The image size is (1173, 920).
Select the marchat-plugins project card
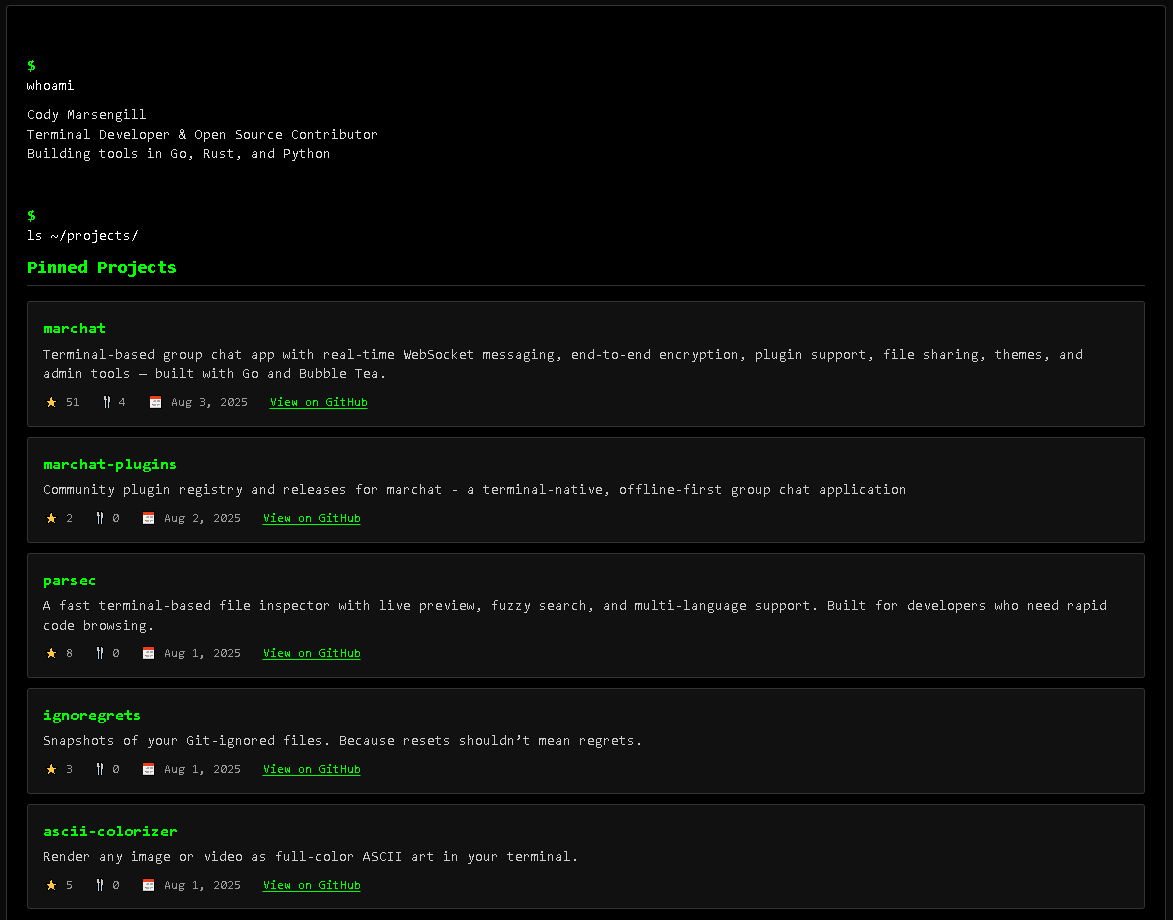pos(586,490)
